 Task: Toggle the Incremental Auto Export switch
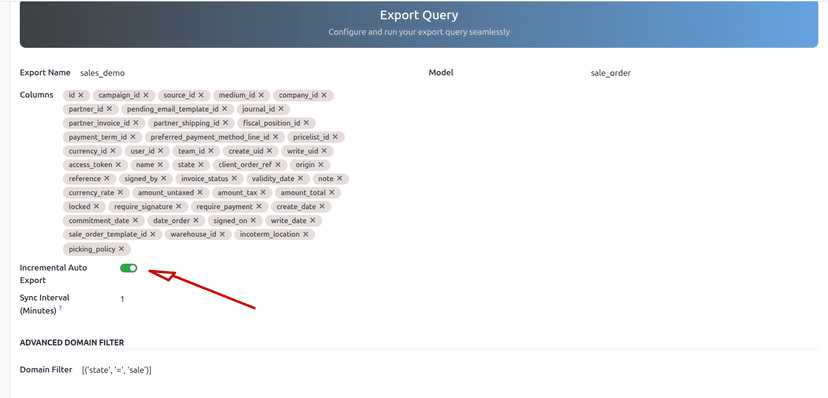click(x=128, y=268)
